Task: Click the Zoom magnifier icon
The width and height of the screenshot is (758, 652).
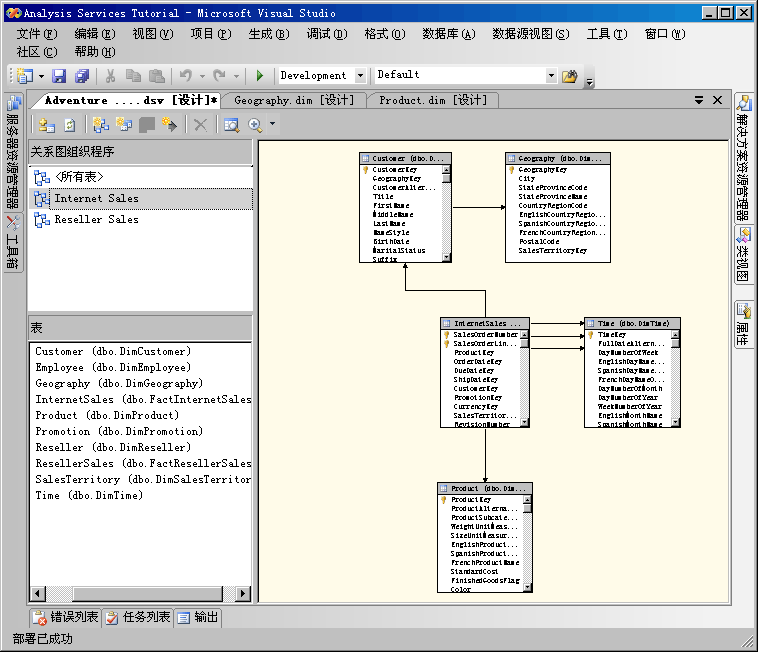Action: [255, 125]
